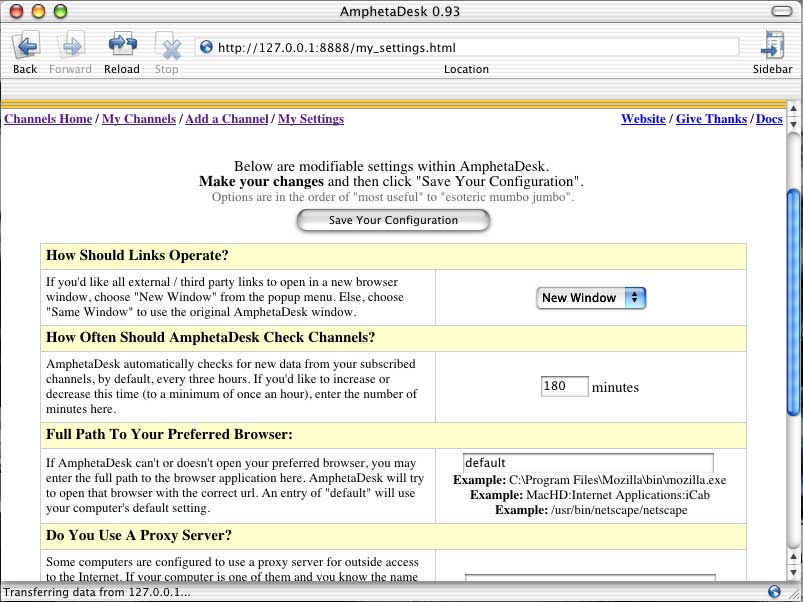Click the scrollbar up arrow at top

793,108
